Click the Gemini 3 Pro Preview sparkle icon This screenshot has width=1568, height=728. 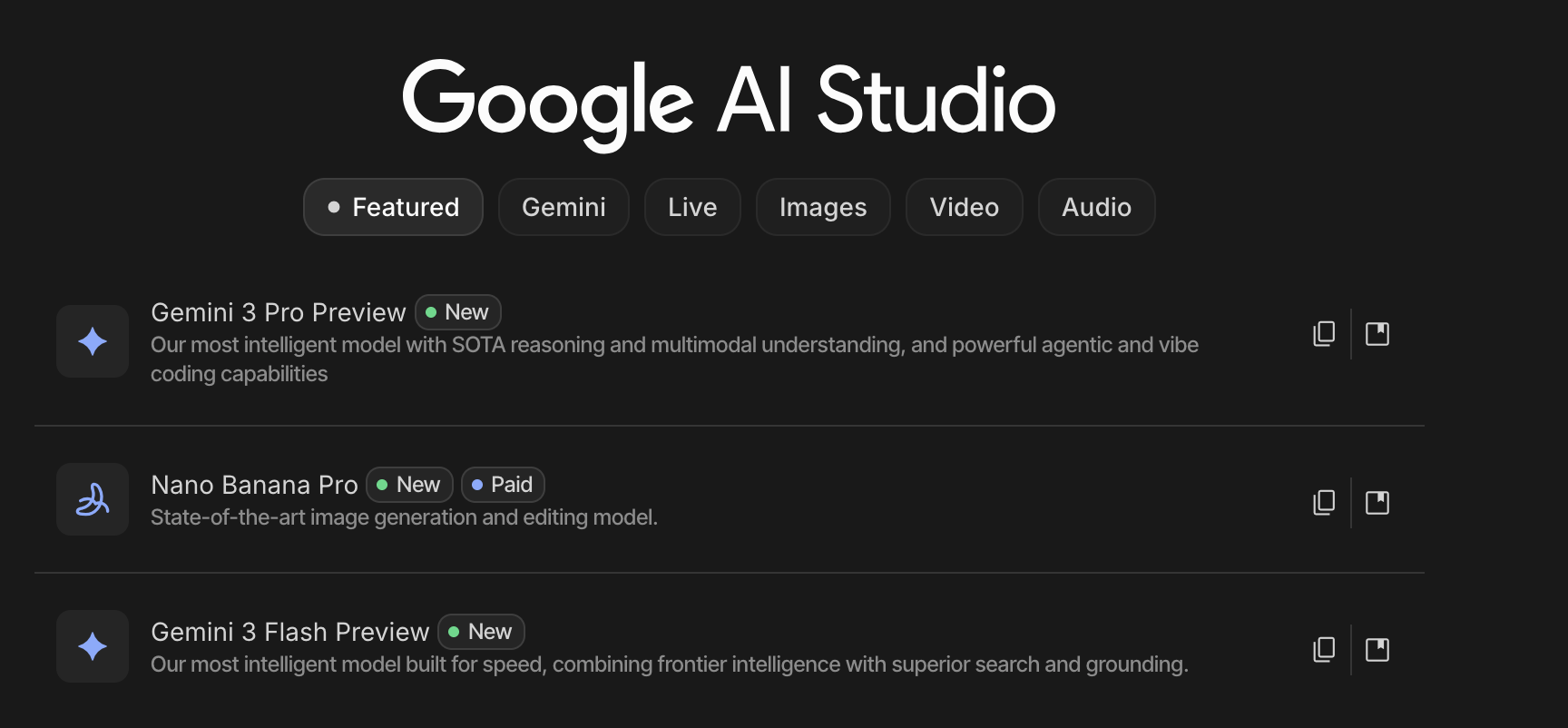(x=93, y=341)
